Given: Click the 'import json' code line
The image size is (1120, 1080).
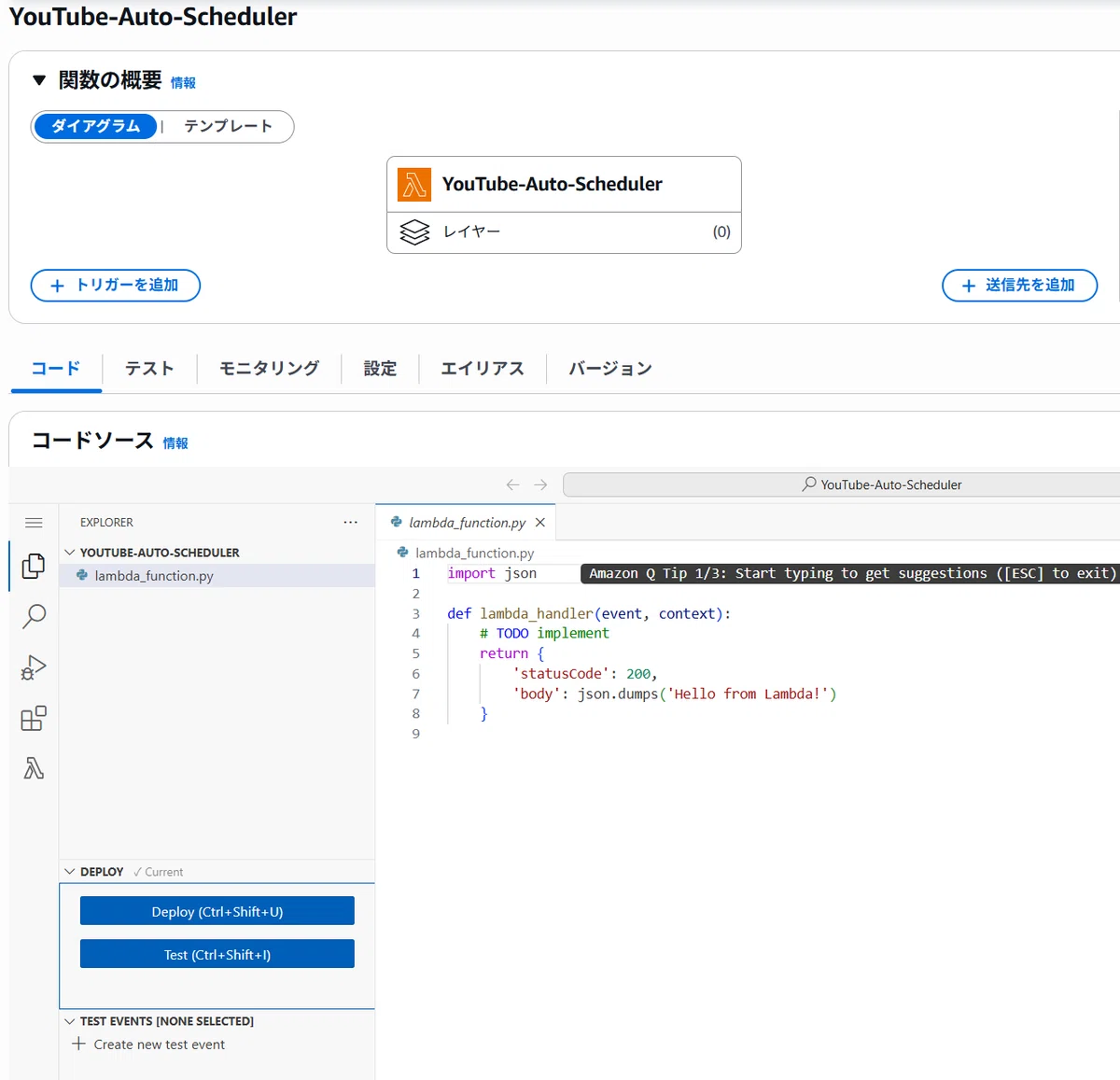Looking at the screenshot, I should (492, 573).
